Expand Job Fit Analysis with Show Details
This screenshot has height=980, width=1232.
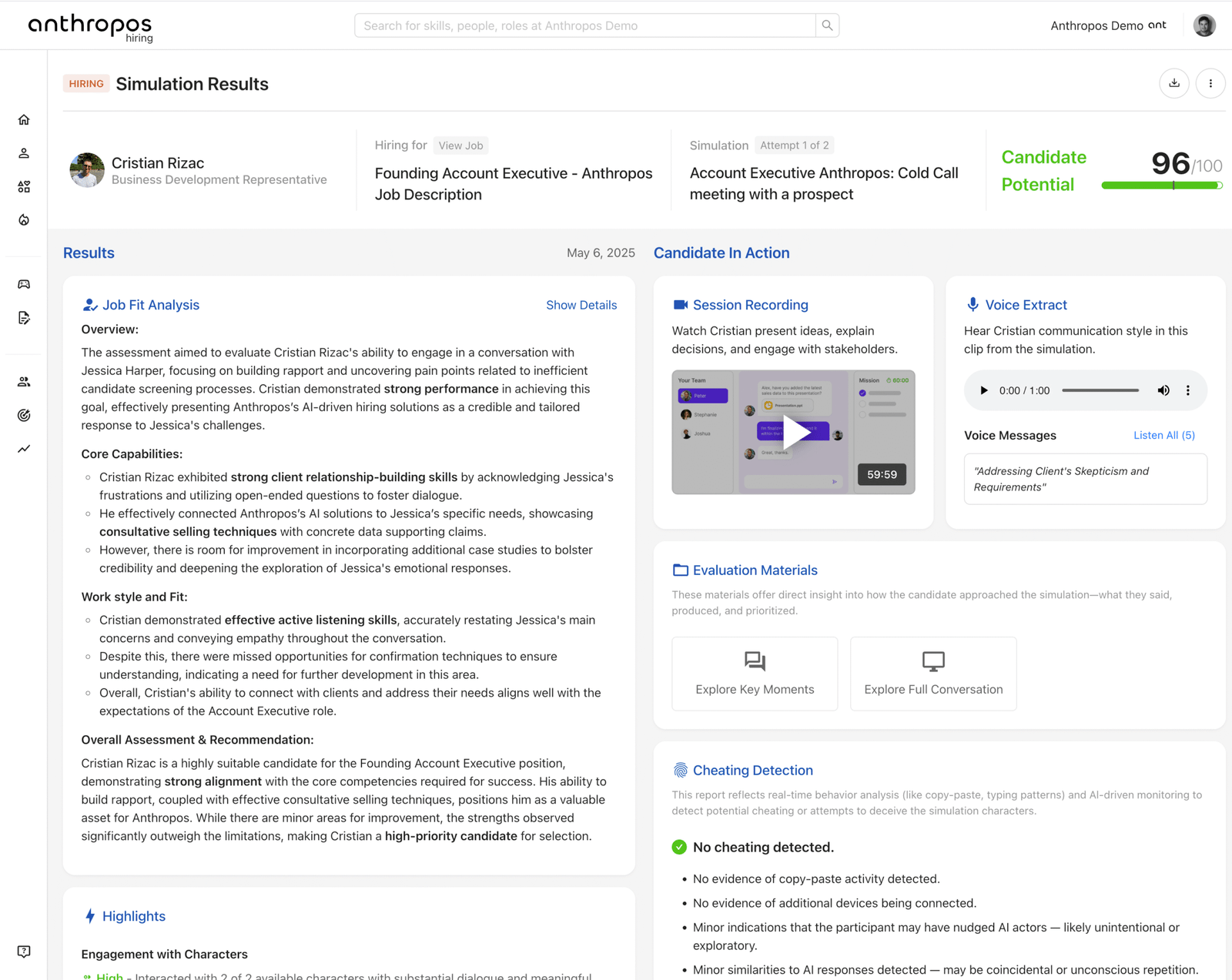(x=581, y=305)
